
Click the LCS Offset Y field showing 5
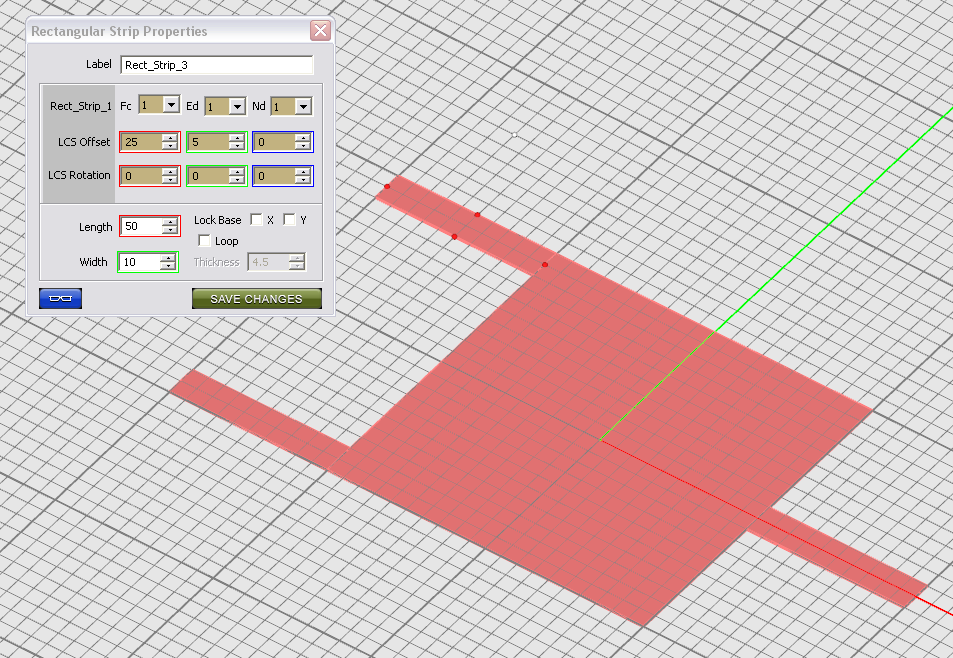tap(207, 142)
